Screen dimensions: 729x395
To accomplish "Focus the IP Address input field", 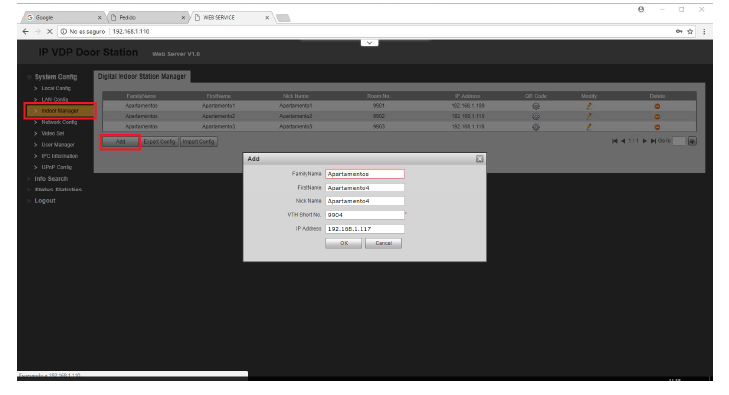I will (364, 229).
